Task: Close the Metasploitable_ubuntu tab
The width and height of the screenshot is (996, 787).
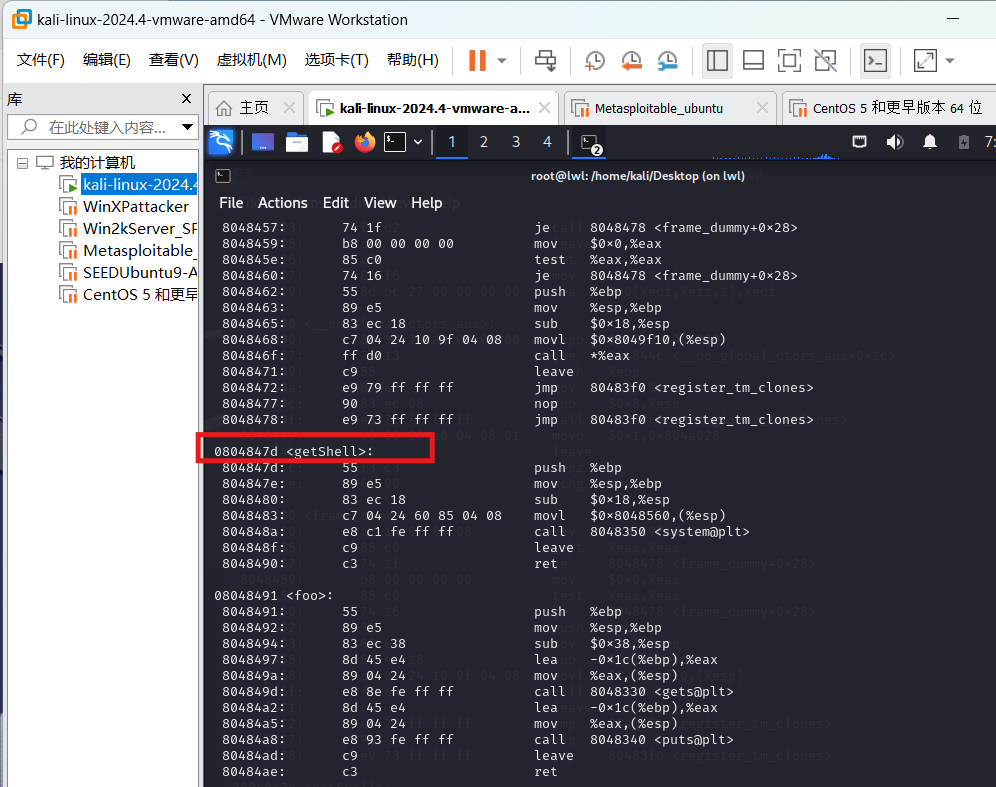Action: (762, 108)
